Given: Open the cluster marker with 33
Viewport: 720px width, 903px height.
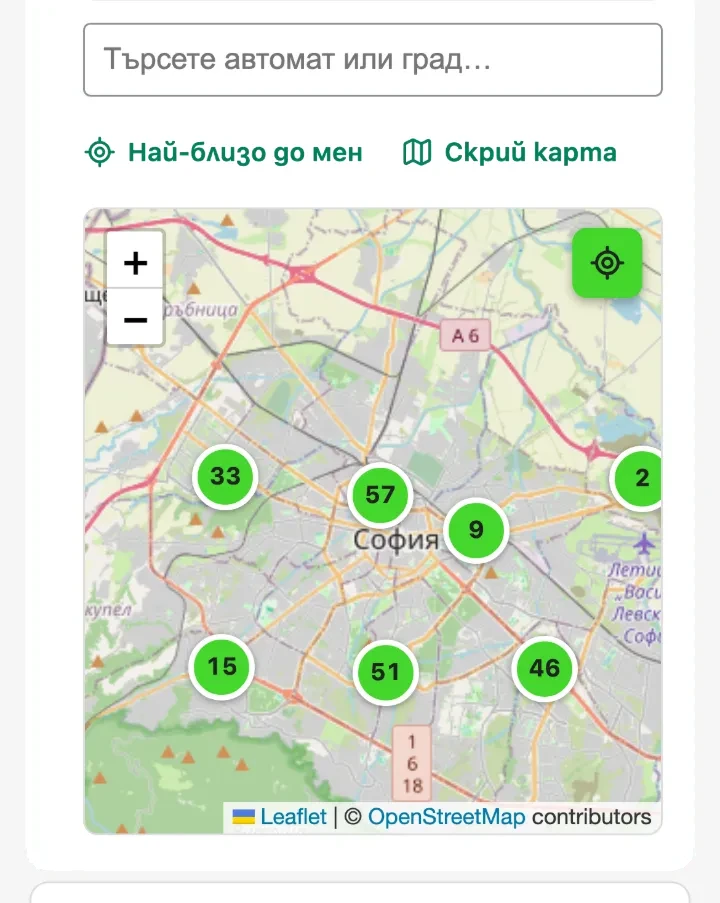Looking at the screenshot, I should pyautogui.click(x=225, y=476).
